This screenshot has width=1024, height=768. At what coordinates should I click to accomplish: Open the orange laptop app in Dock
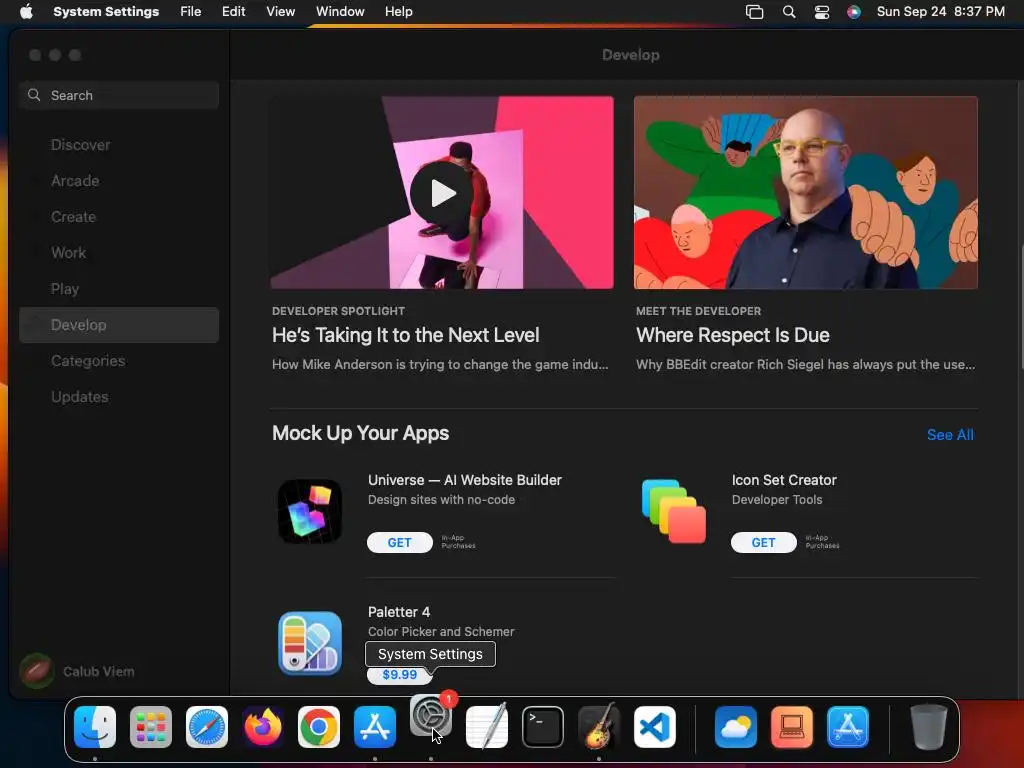(792, 727)
